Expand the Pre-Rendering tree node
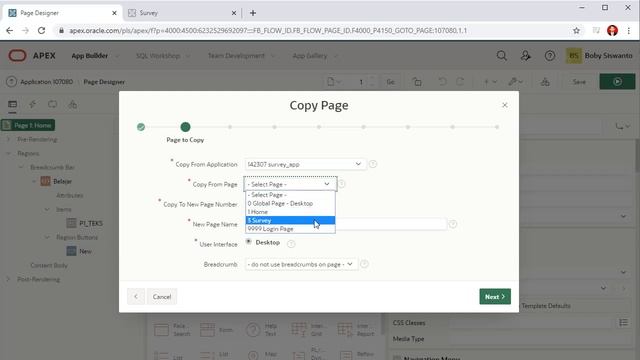The image size is (640, 360). (8, 140)
